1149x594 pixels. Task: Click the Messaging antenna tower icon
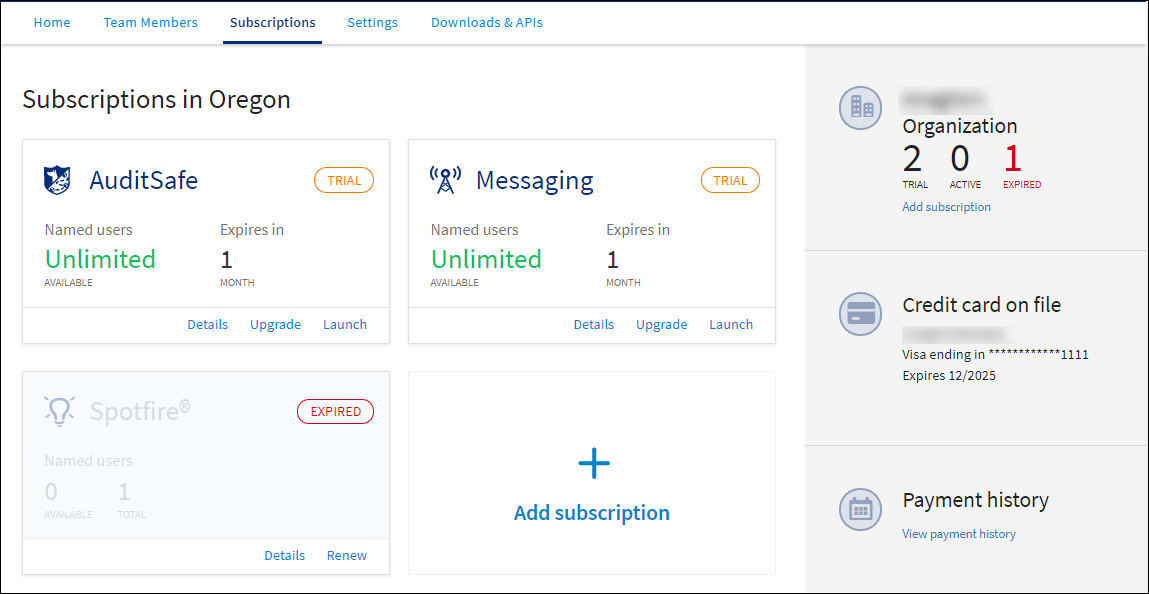coord(444,180)
